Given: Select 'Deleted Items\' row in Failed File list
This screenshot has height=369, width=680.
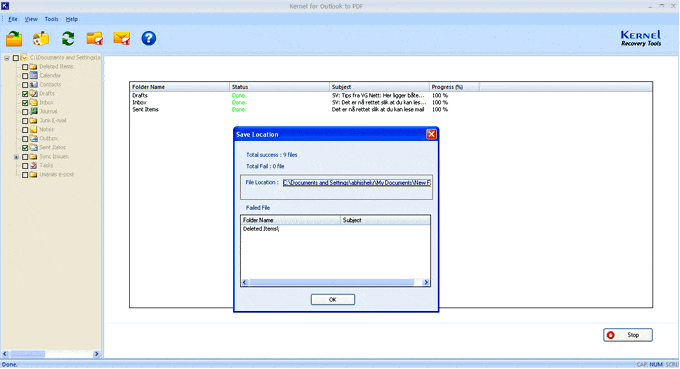Looking at the screenshot, I should (336, 229).
